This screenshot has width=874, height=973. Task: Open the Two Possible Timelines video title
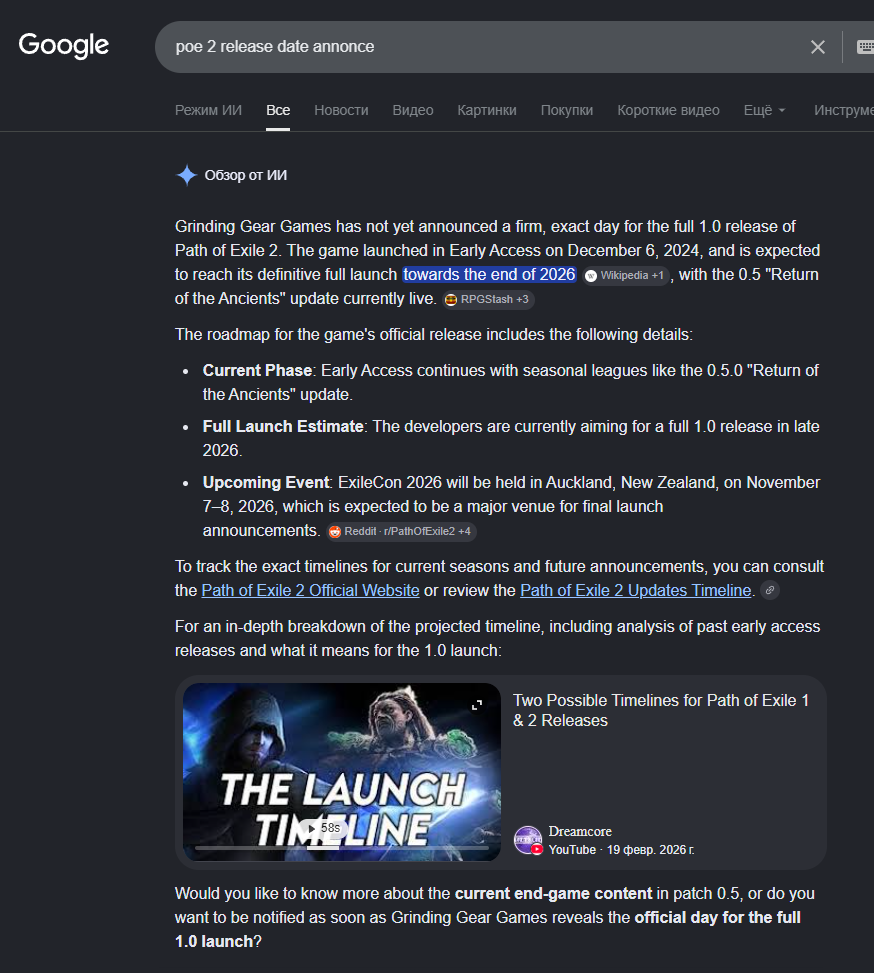coord(661,711)
